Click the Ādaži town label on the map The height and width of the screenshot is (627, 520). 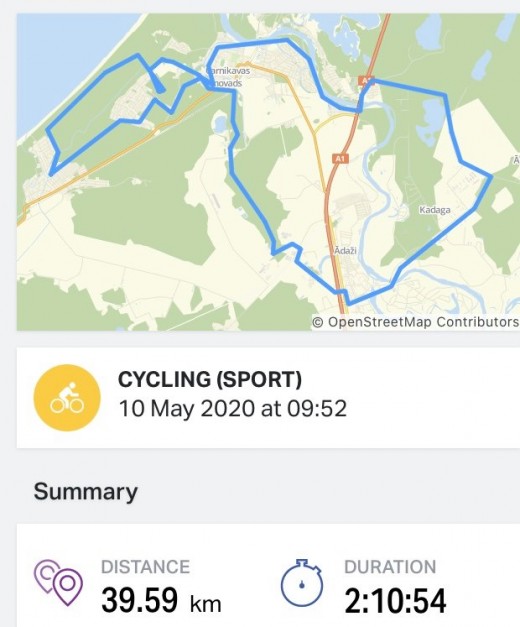[345, 250]
